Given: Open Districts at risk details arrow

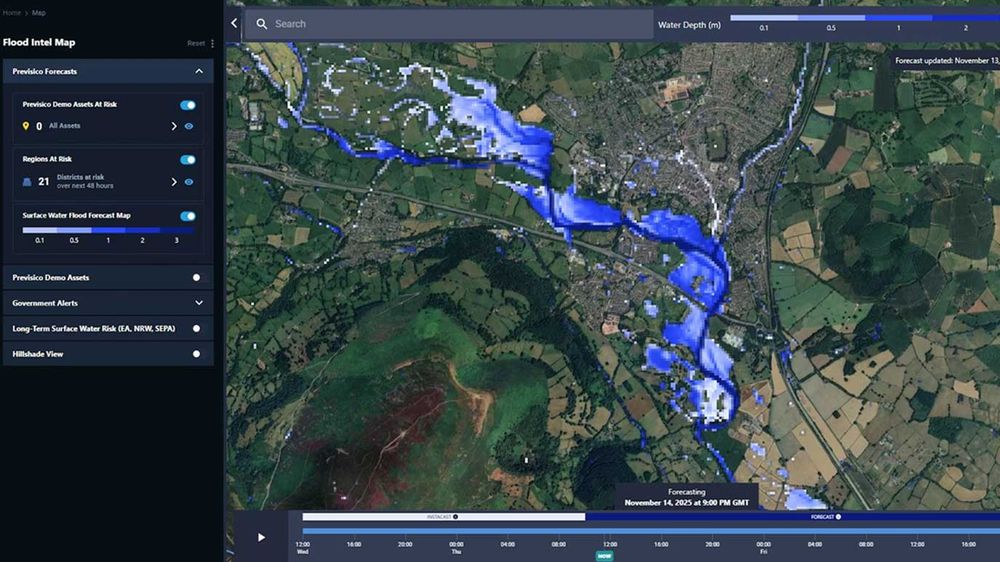Looking at the screenshot, I should coord(173,182).
